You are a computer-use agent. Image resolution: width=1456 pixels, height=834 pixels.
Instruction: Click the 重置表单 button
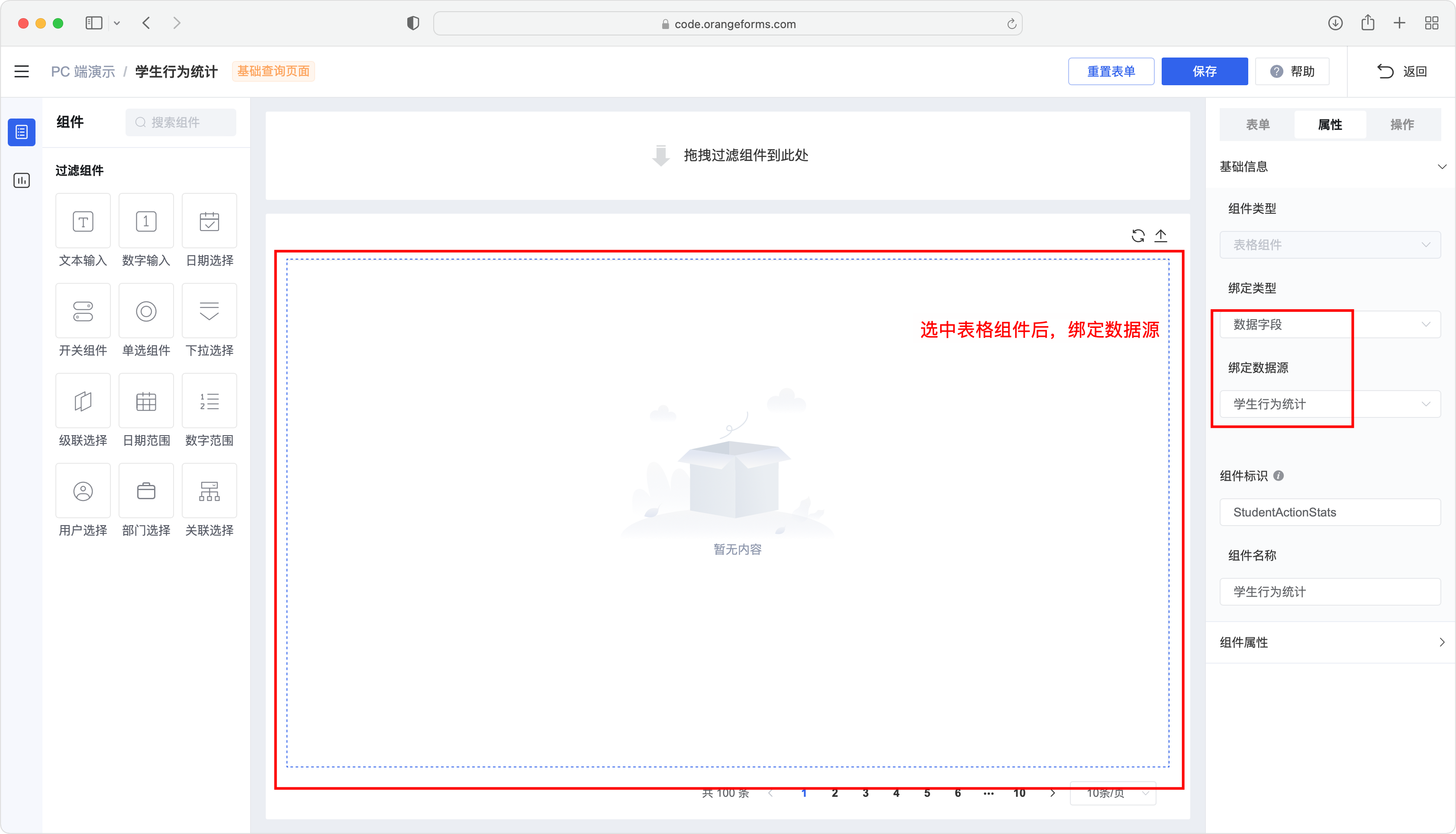click(1111, 72)
